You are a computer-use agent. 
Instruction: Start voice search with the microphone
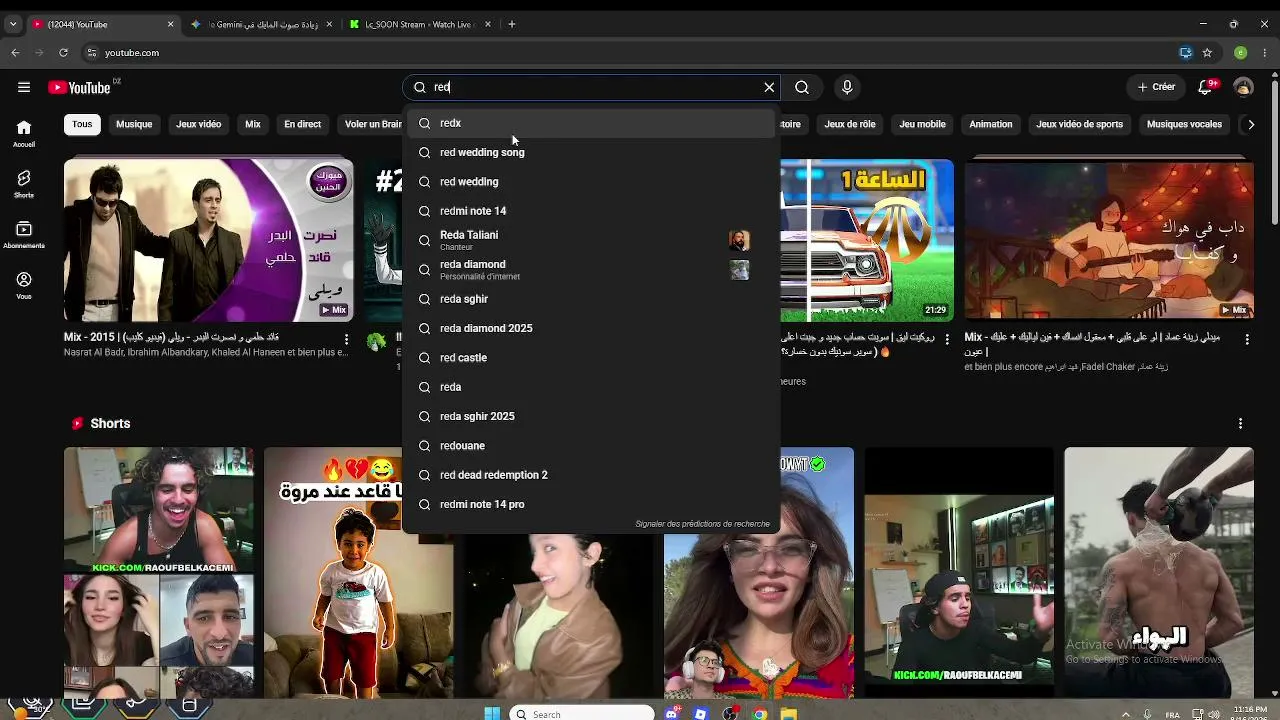(x=847, y=87)
